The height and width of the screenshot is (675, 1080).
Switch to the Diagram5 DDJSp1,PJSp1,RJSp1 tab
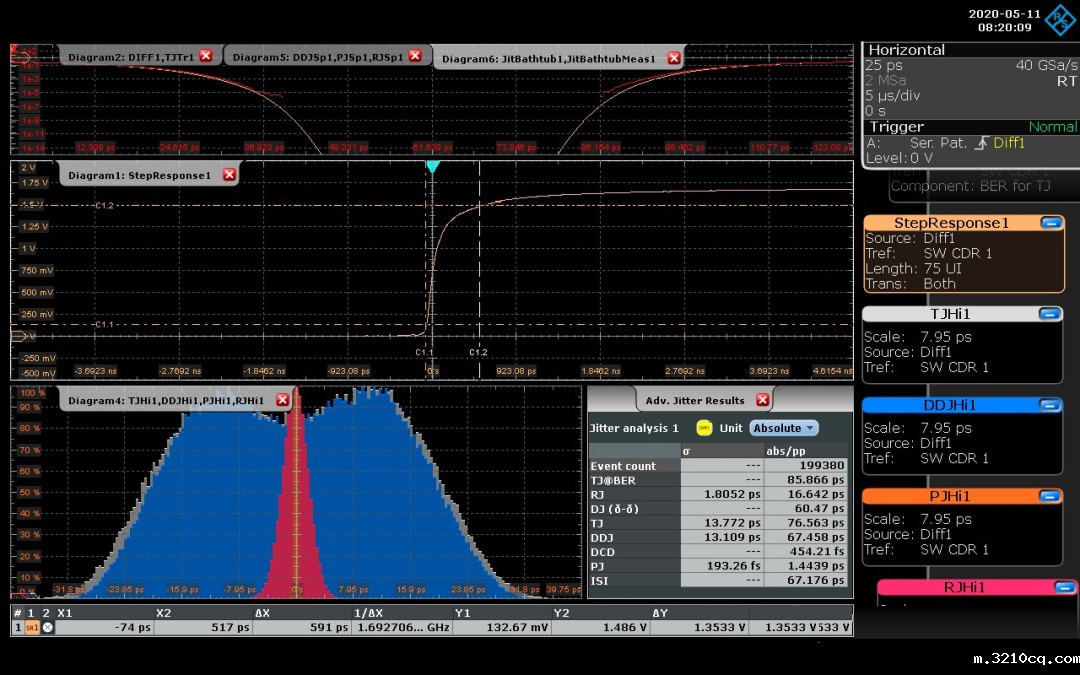pyautogui.click(x=318, y=57)
